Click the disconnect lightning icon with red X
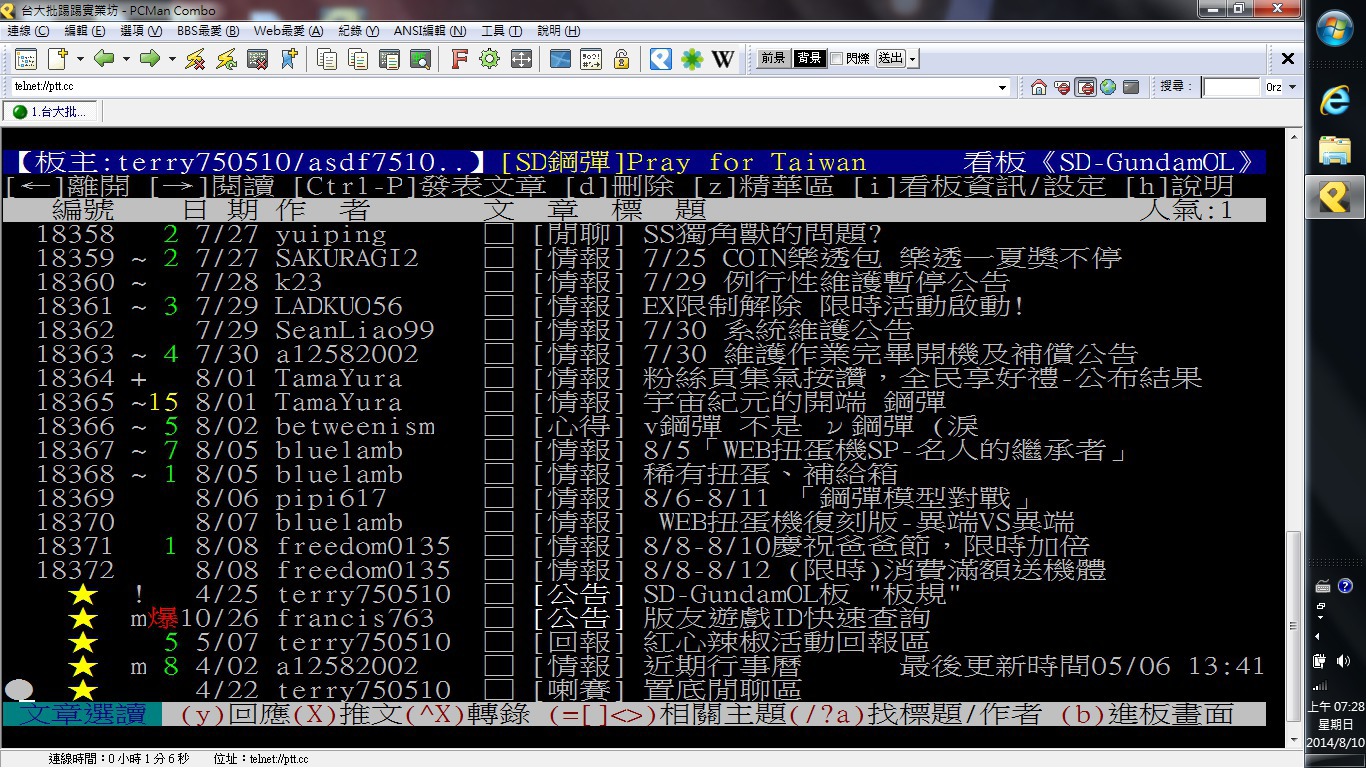 click(x=195, y=59)
